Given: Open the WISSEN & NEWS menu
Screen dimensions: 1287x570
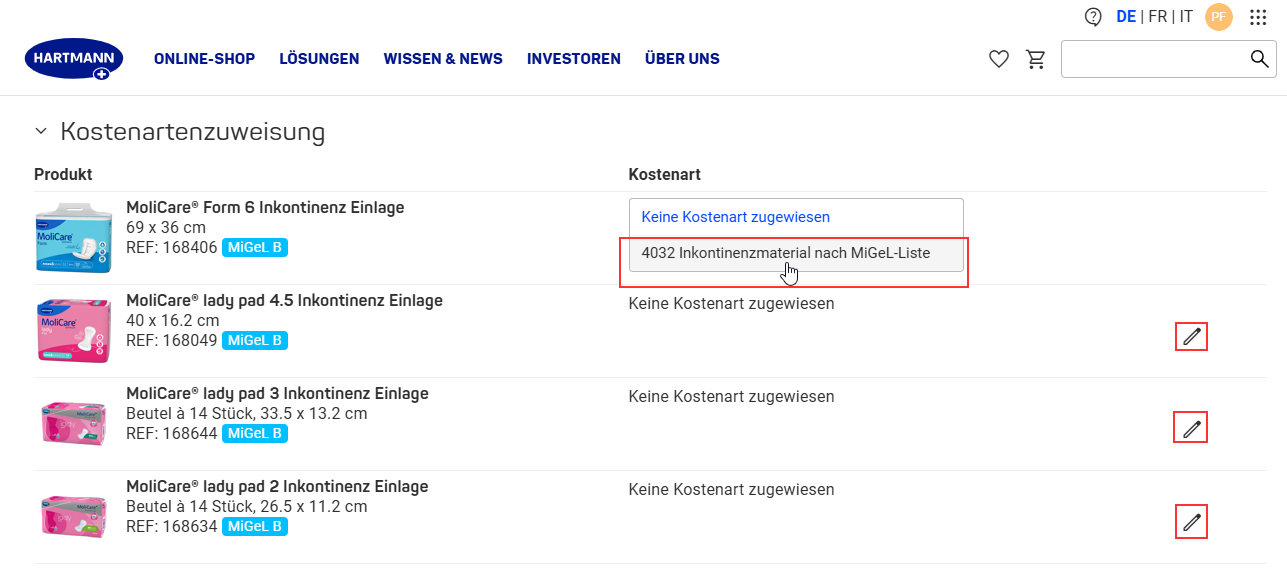Looking at the screenshot, I should pyautogui.click(x=443, y=59).
